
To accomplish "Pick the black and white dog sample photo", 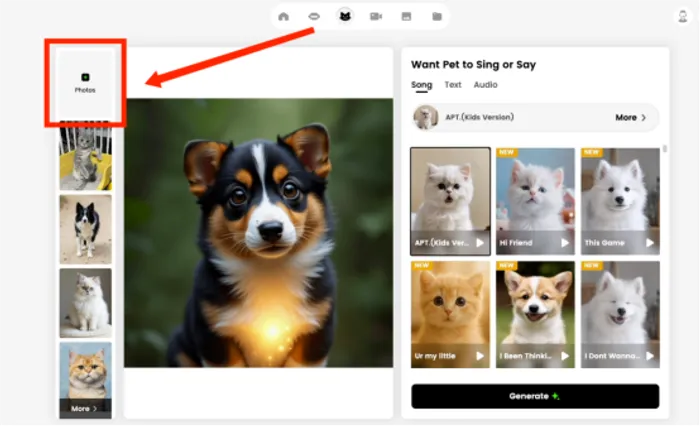I will [85, 228].
